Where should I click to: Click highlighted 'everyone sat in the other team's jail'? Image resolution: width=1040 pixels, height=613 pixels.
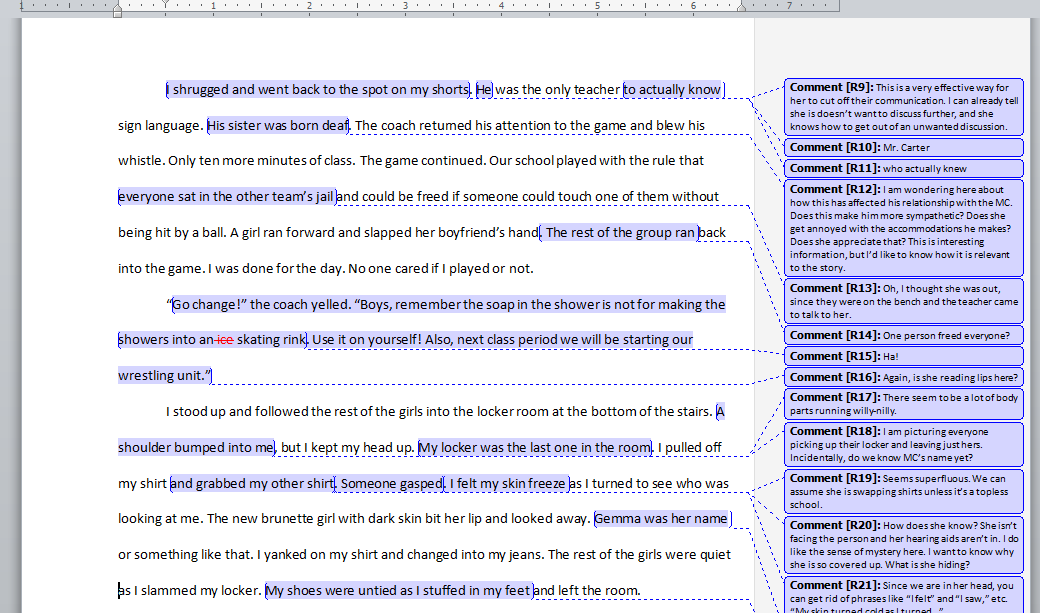point(226,197)
